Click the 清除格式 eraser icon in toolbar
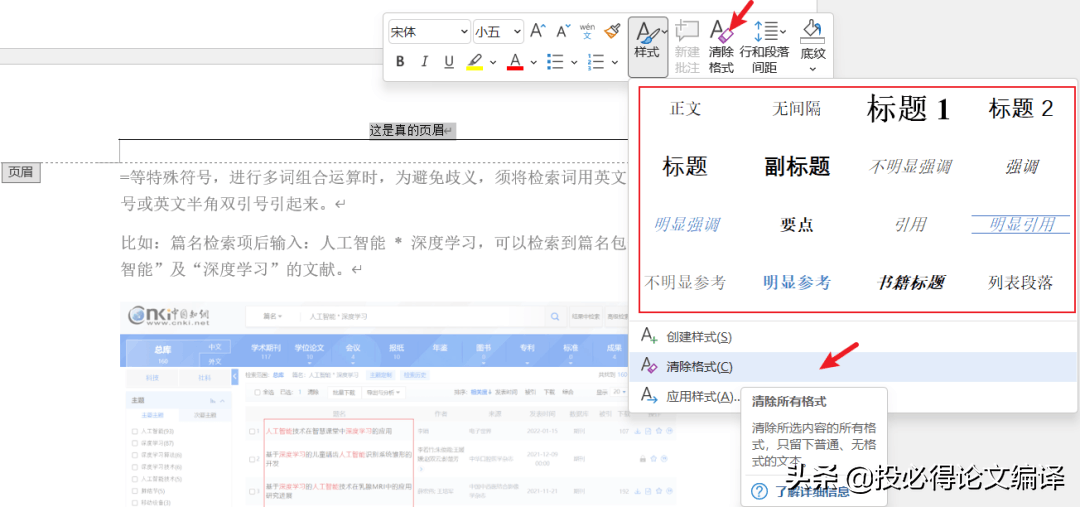Viewport: 1080px width, 507px height. pos(721,31)
